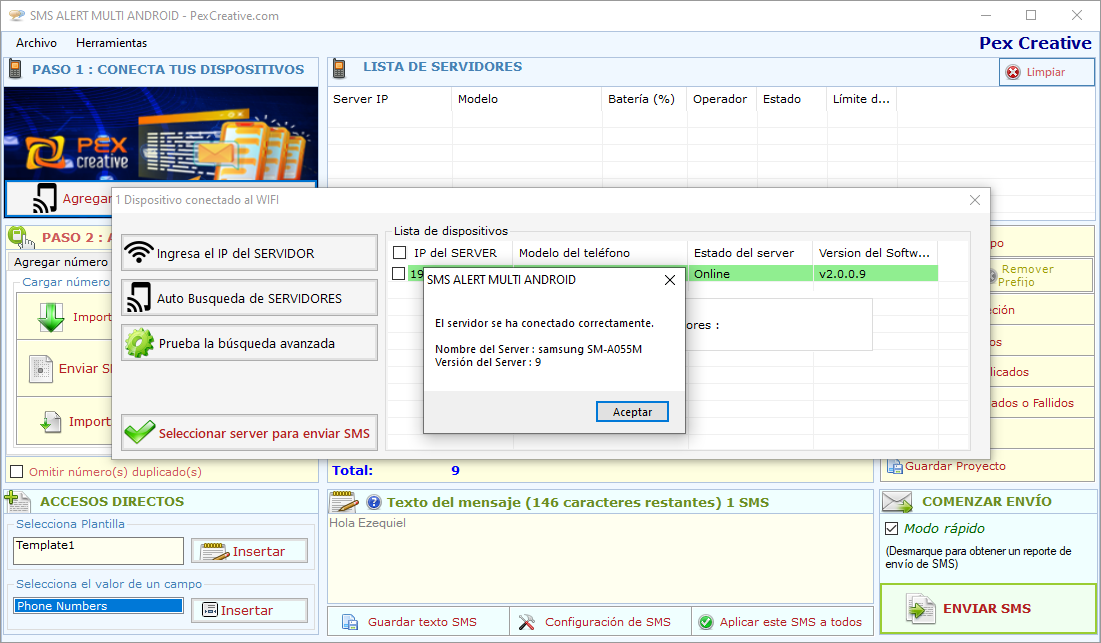The width and height of the screenshot is (1101, 643).
Task: Click the green download arrow Import icon
Action: pyautogui.click(x=51, y=317)
